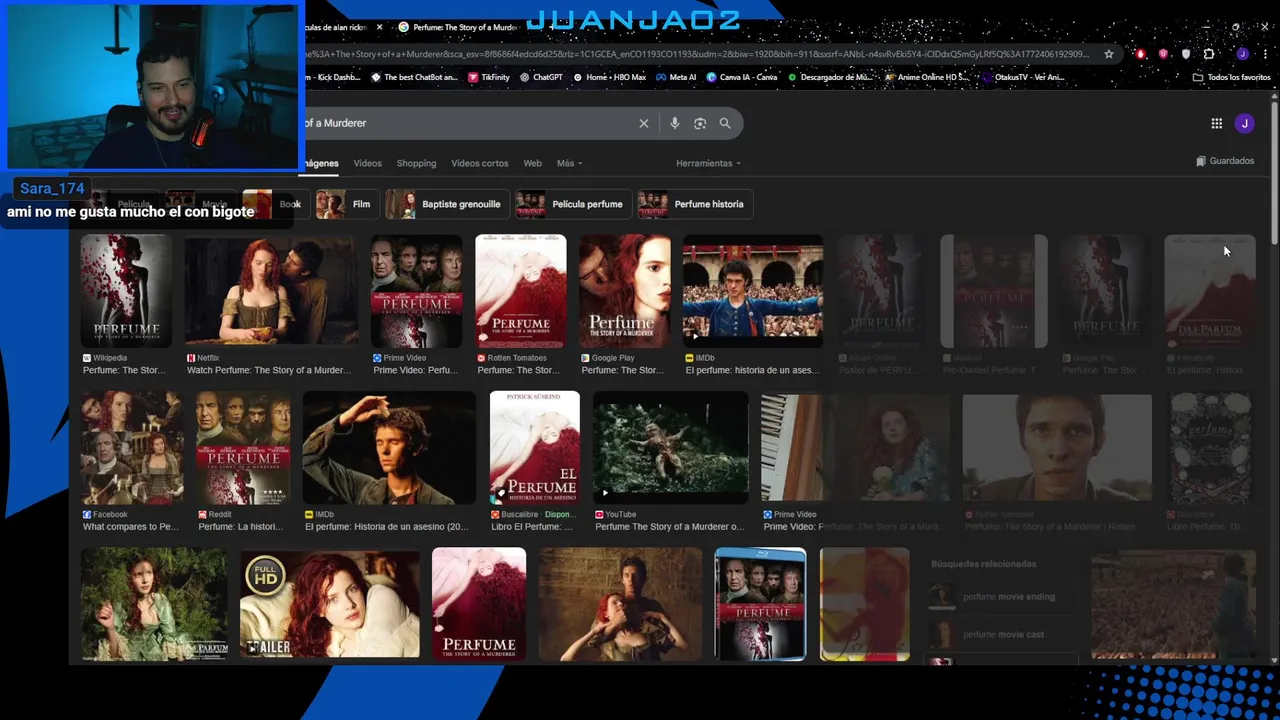Switch to the Shopping tab
Image resolution: width=1280 pixels, height=720 pixels.
[416, 163]
